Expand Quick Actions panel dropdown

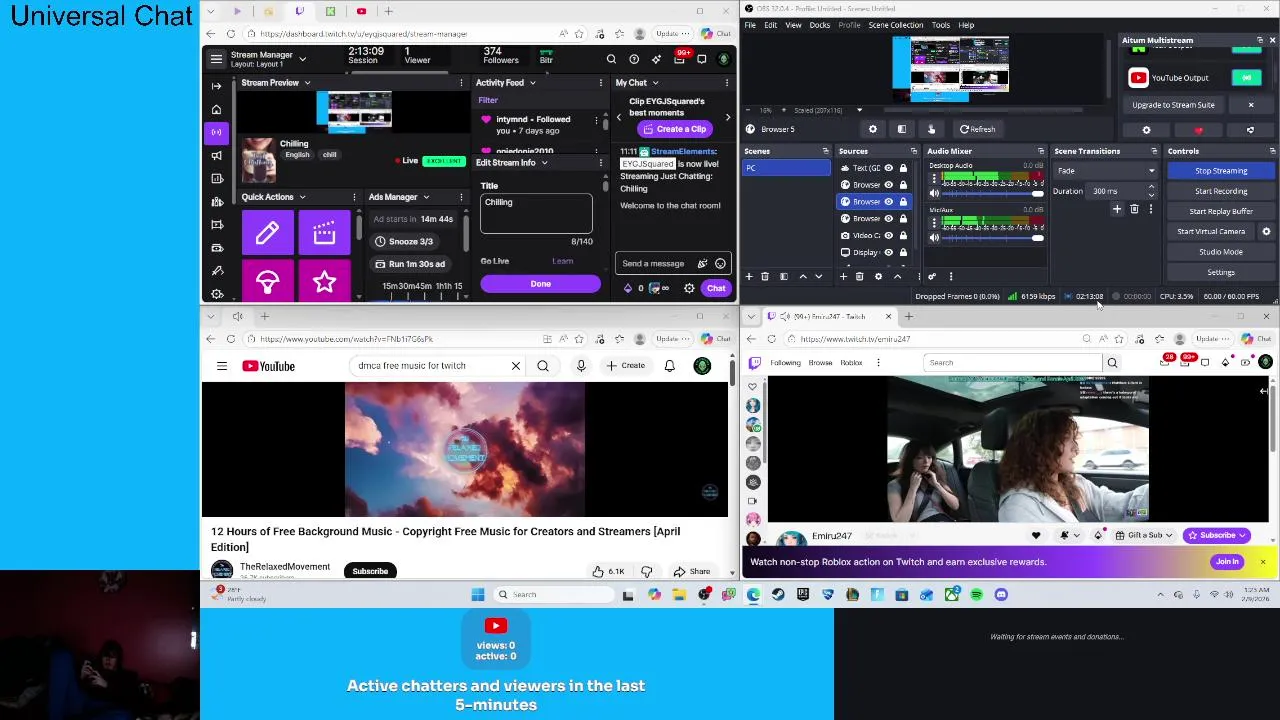pos(302,198)
